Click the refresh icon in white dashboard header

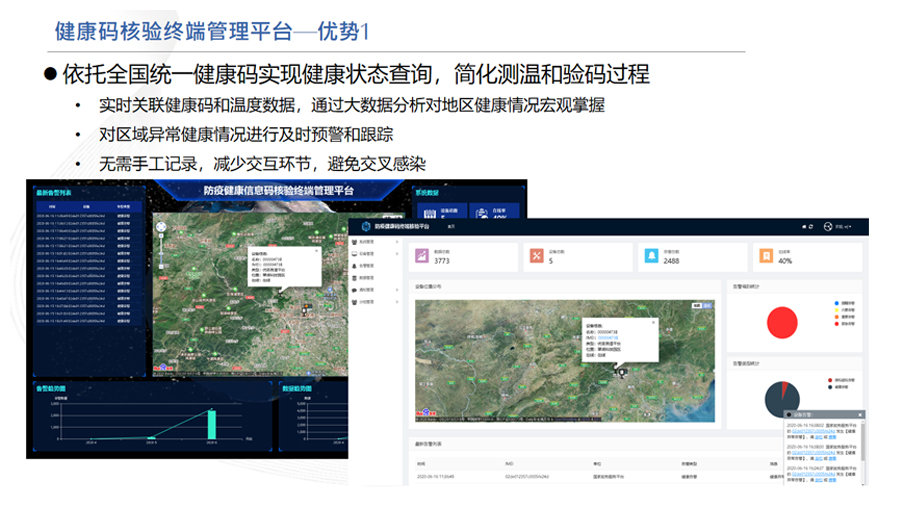pos(810,226)
